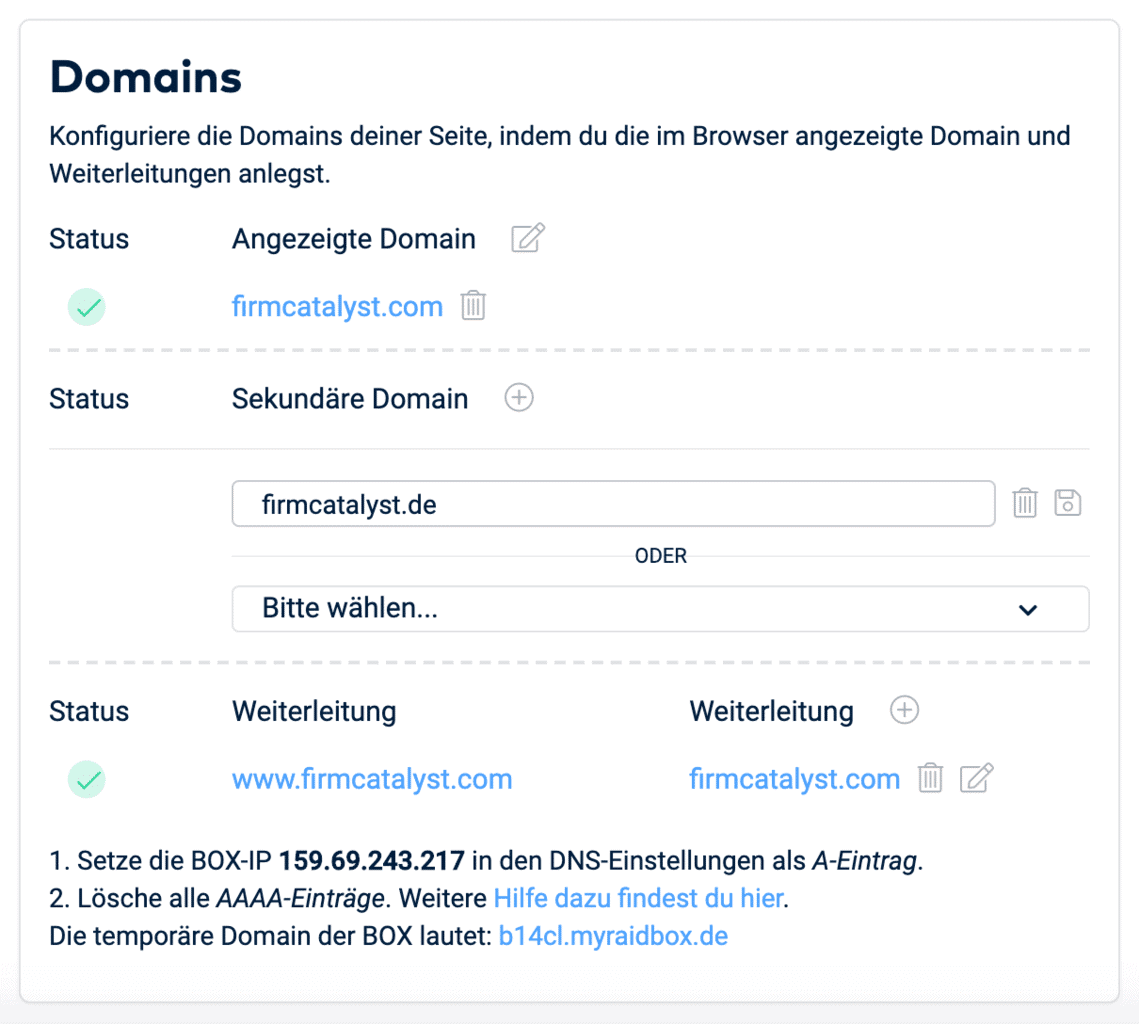This screenshot has height=1024, width=1139.
Task: Select the Sekundäre Domain section label
Action: (350, 398)
